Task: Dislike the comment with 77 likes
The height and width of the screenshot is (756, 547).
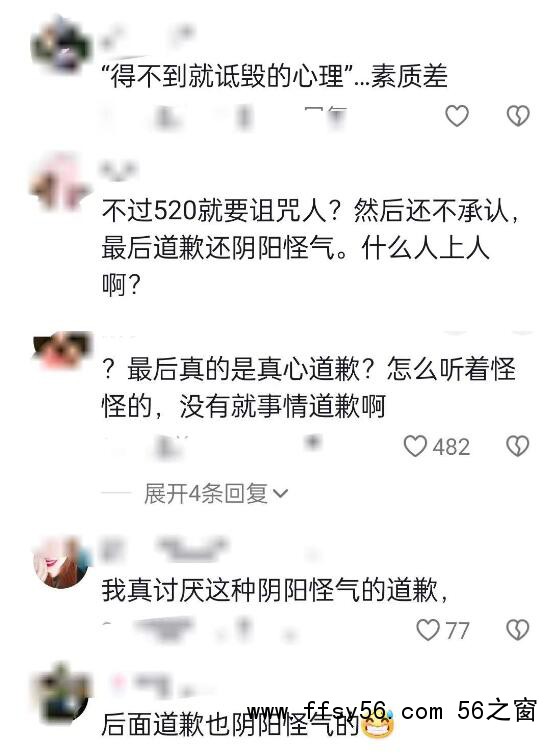Action: pyautogui.click(x=518, y=630)
